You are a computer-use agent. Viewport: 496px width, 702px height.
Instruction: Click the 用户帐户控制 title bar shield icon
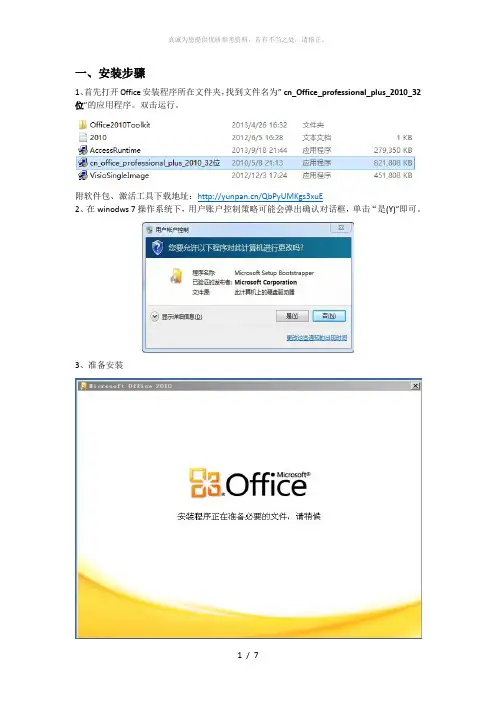click(150, 230)
